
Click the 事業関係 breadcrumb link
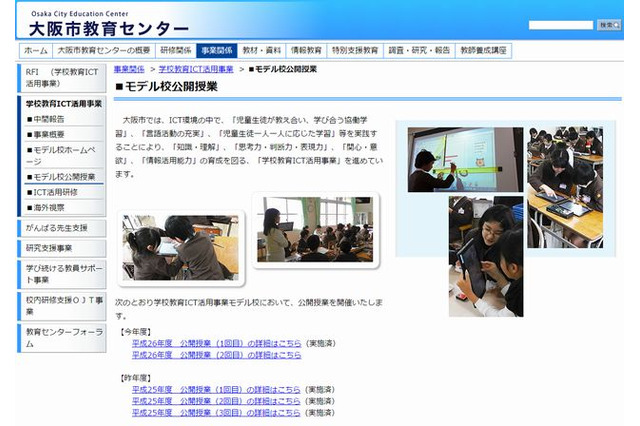coord(129,69)
